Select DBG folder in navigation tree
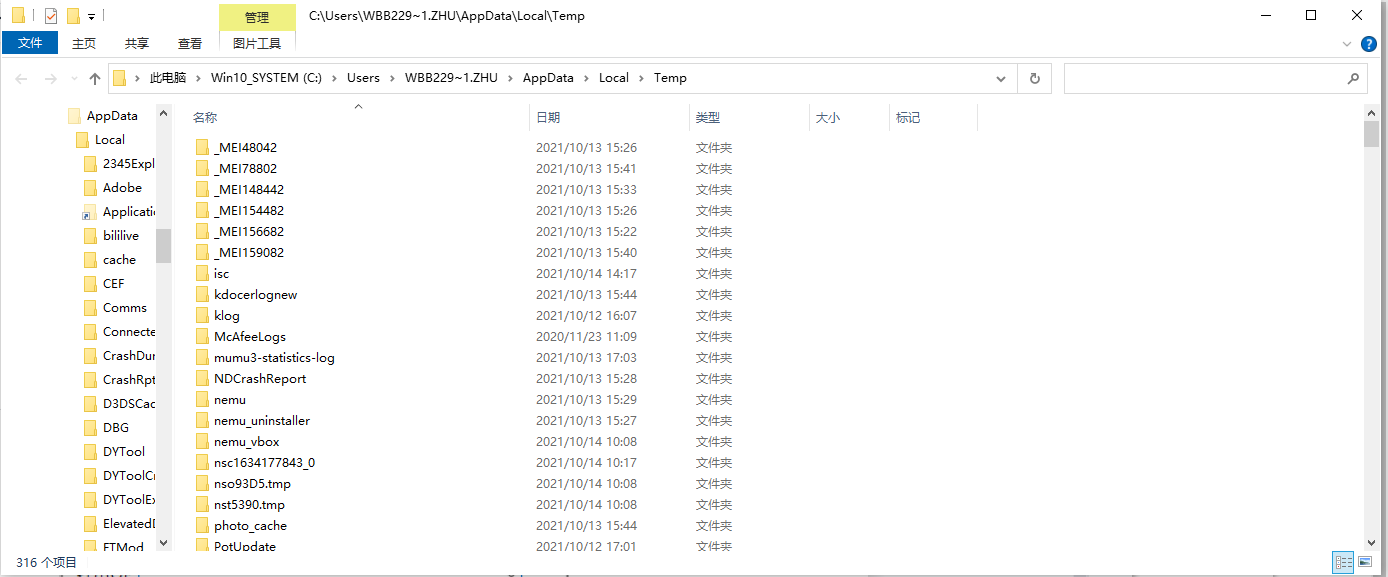 point(116,428)
